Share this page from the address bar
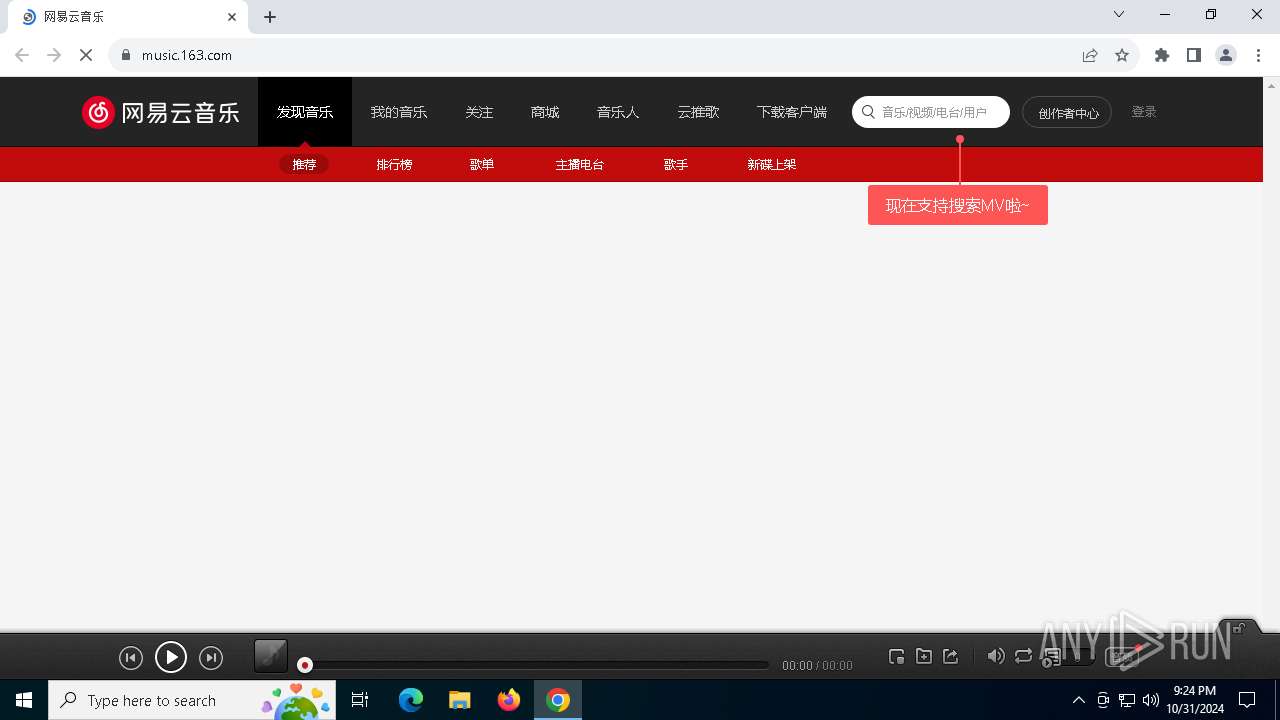The image size is (1280, 720). coord(1090,55)
